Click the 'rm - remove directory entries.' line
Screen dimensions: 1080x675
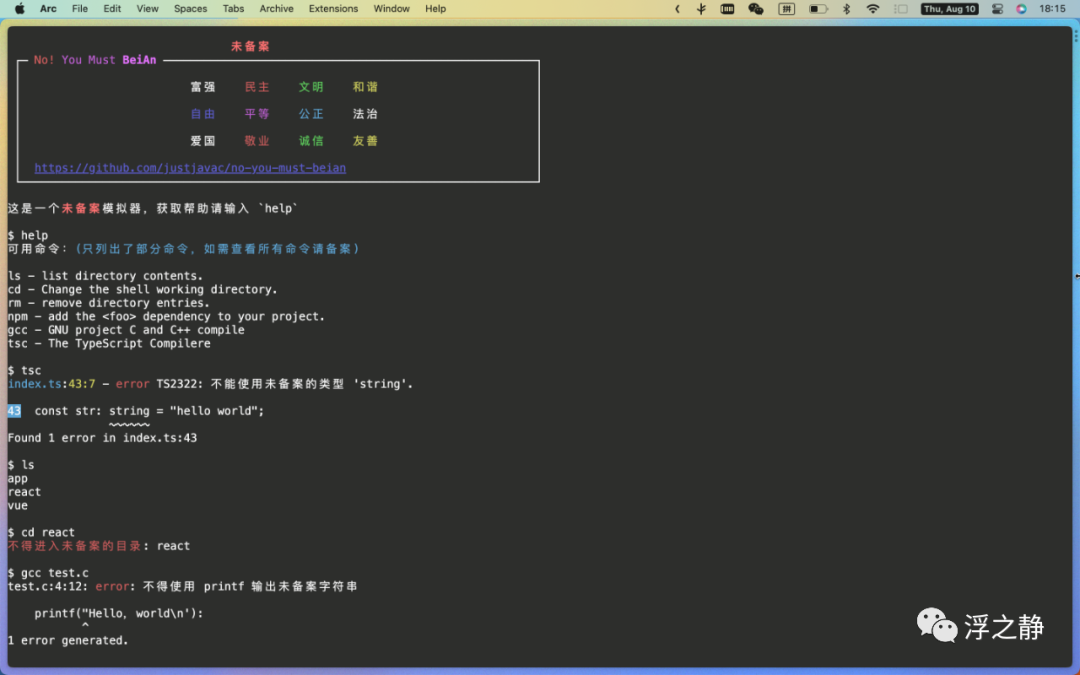pos(109,303)
